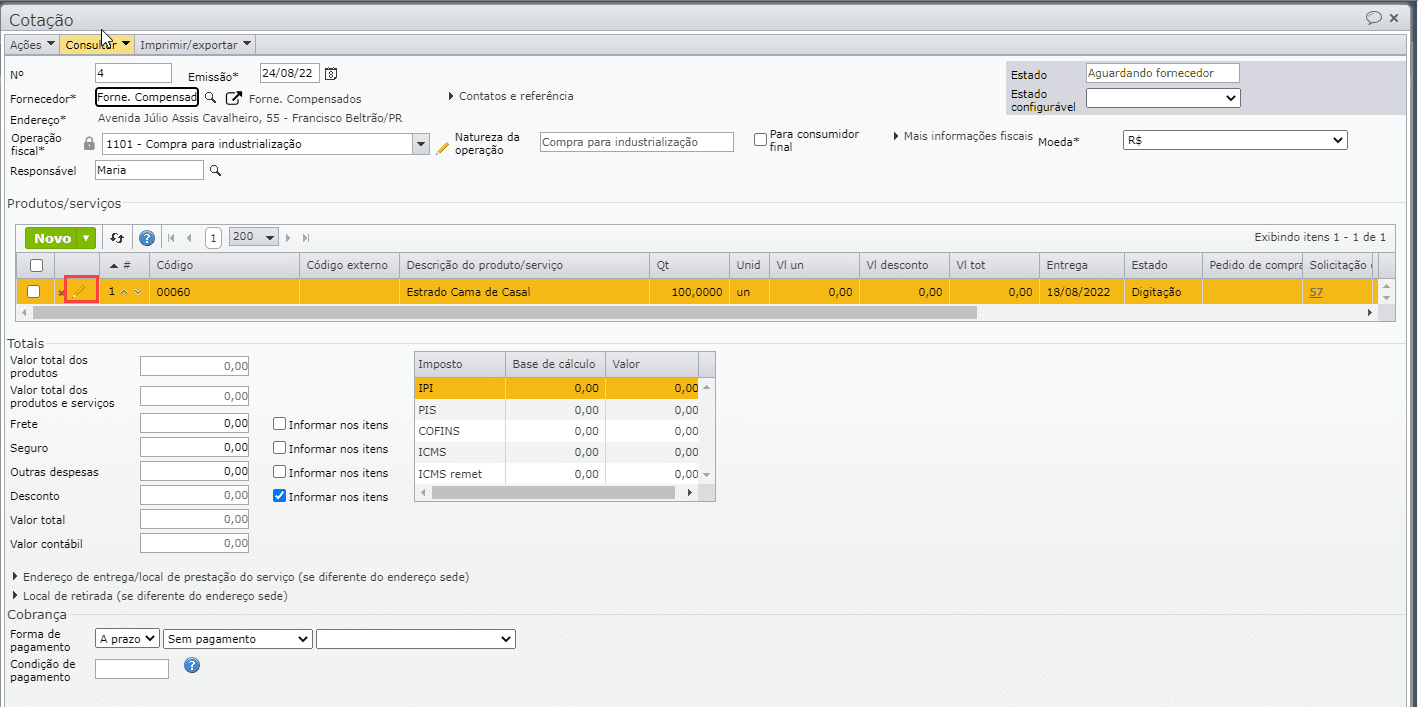Click magnifier search icon beside Responsável field
The height and width of the screenshot is (707, 1418).
(214, 171)
